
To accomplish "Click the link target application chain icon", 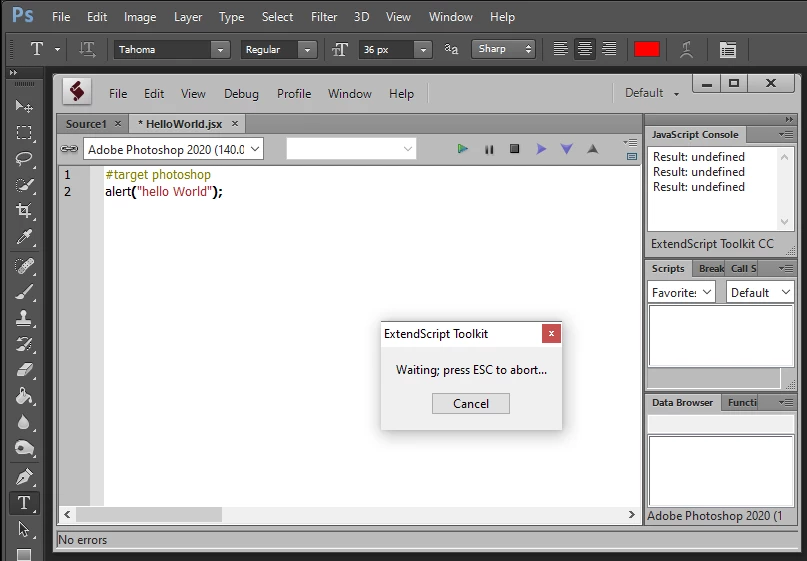I will 69,149.
